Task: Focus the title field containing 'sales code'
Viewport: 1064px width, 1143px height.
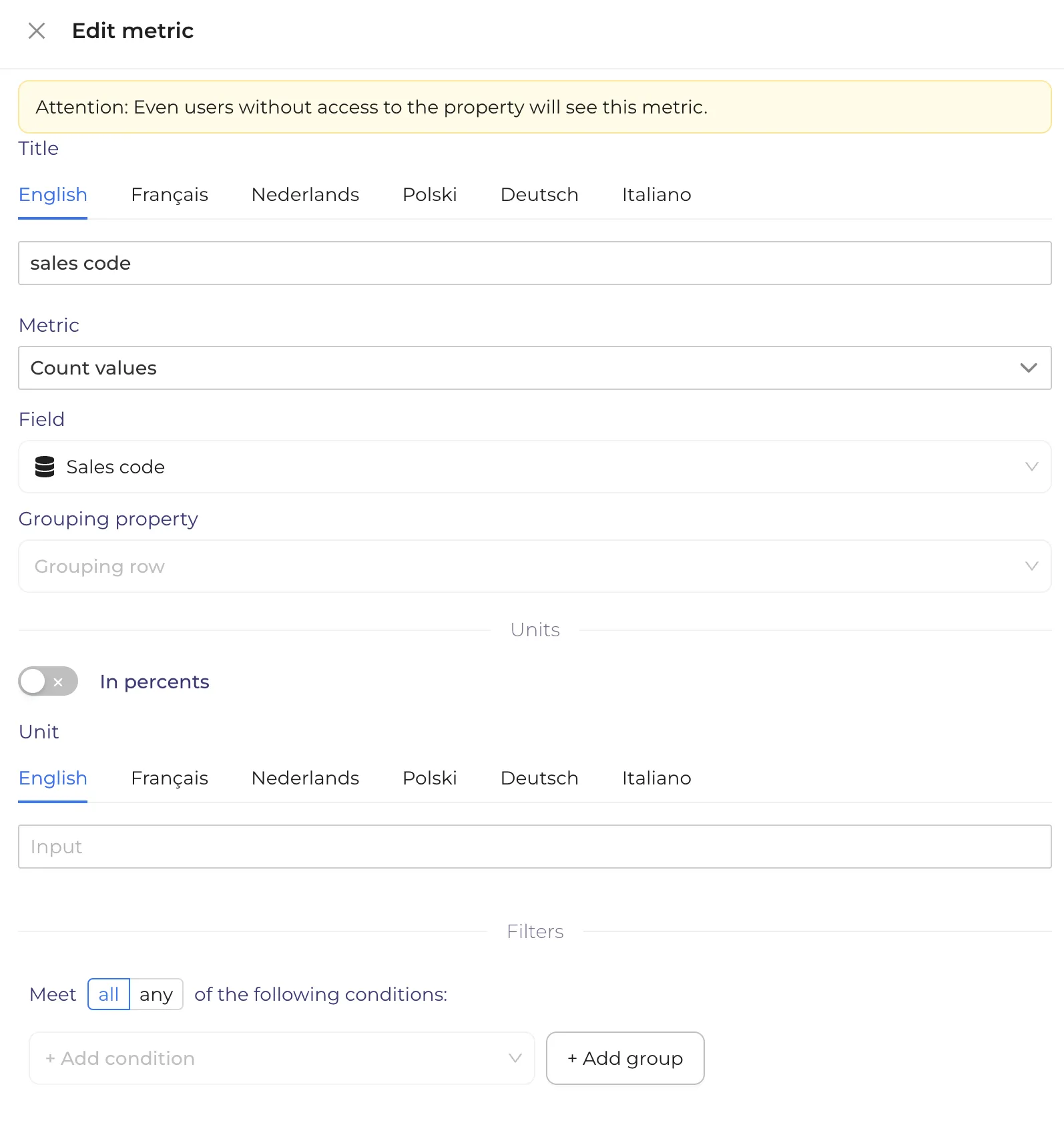Action: (x=535, y=263)
